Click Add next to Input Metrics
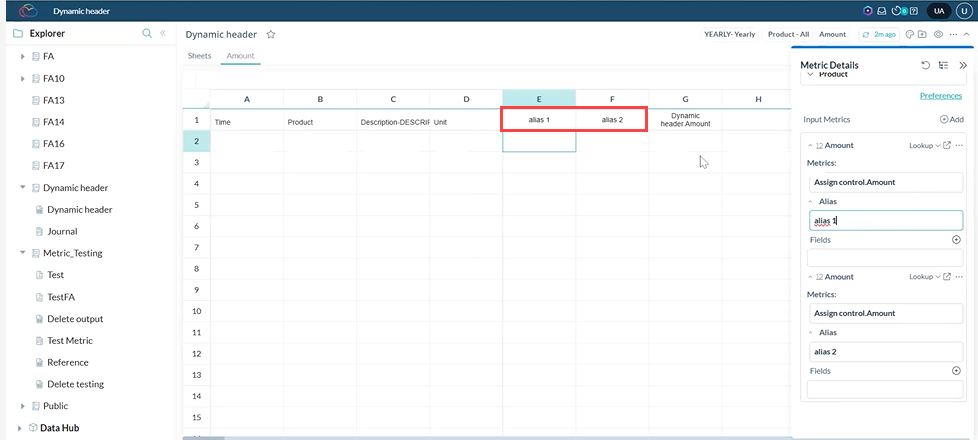Viewport: 978px width, 440px height. point(950,119)
